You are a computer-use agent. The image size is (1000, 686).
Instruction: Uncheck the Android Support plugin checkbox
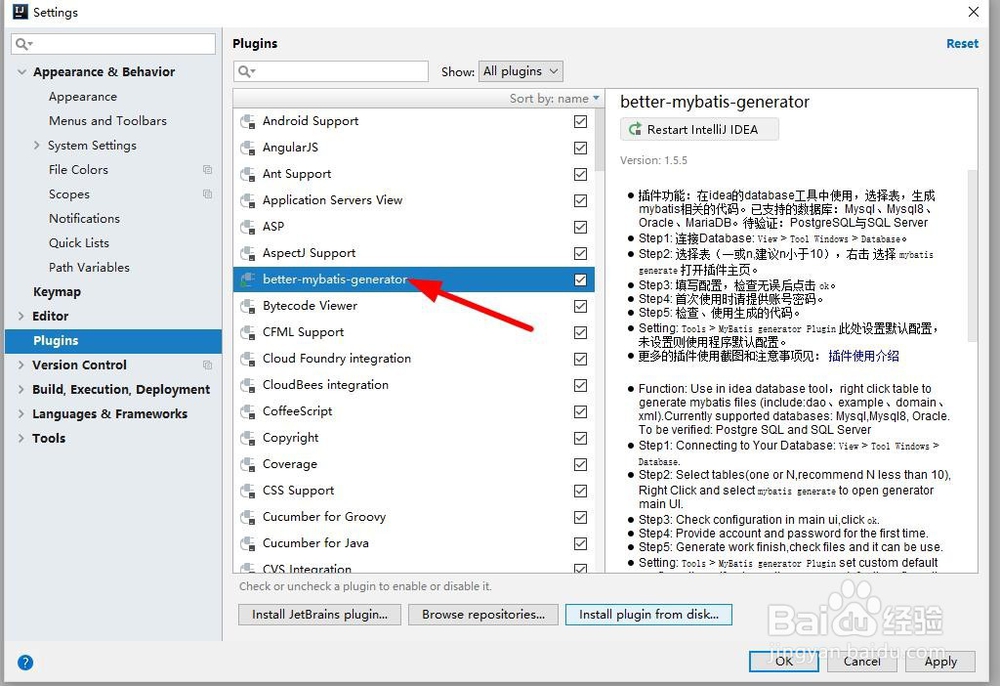580,121
